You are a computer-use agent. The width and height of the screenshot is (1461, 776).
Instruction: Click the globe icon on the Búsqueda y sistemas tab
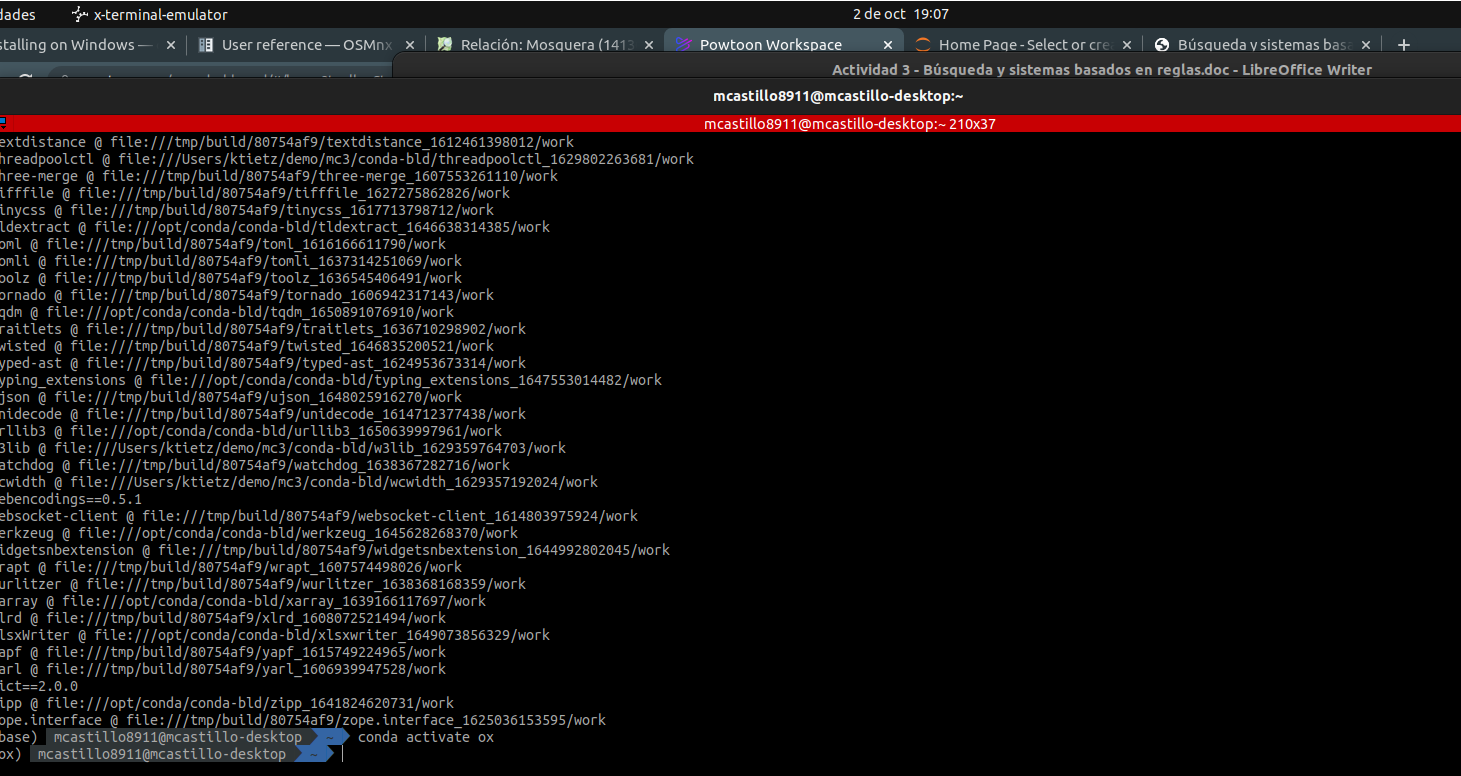1161,44
